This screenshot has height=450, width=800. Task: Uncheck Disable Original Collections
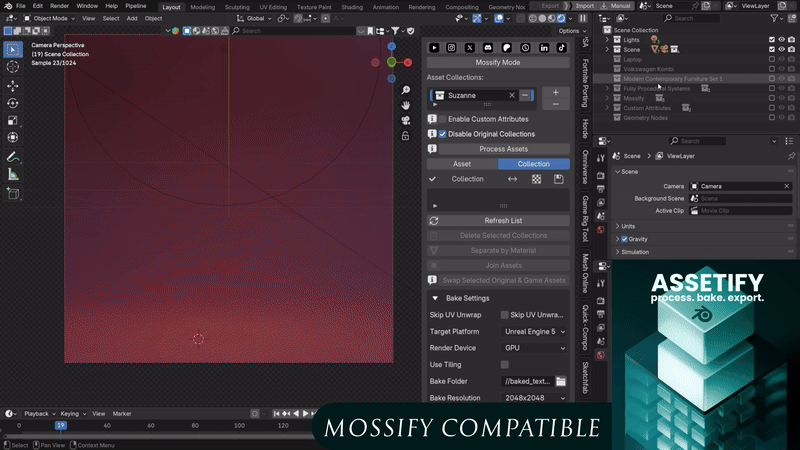pos(442,134)
